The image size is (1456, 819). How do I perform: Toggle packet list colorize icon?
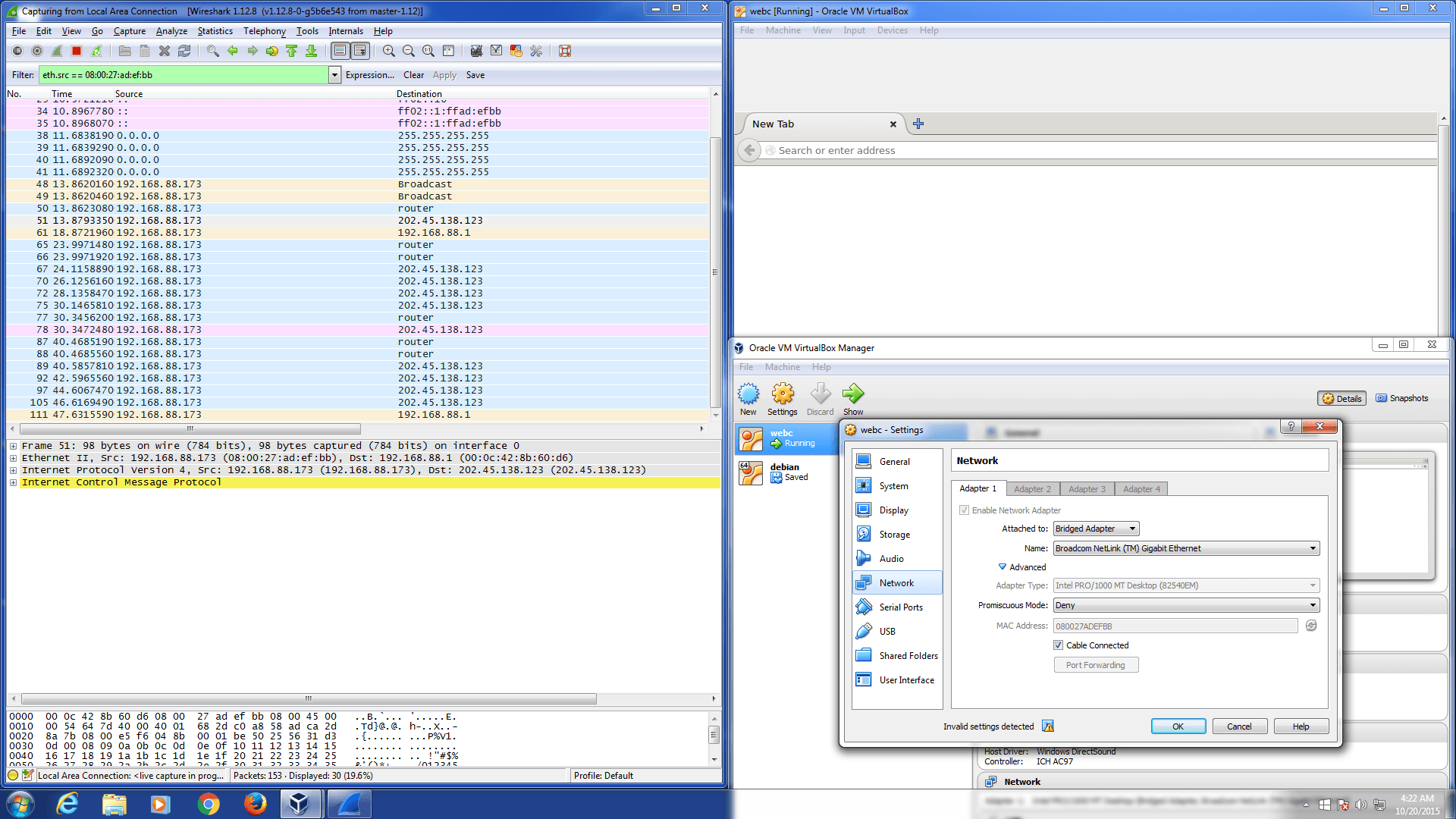[x=340, y=51]
